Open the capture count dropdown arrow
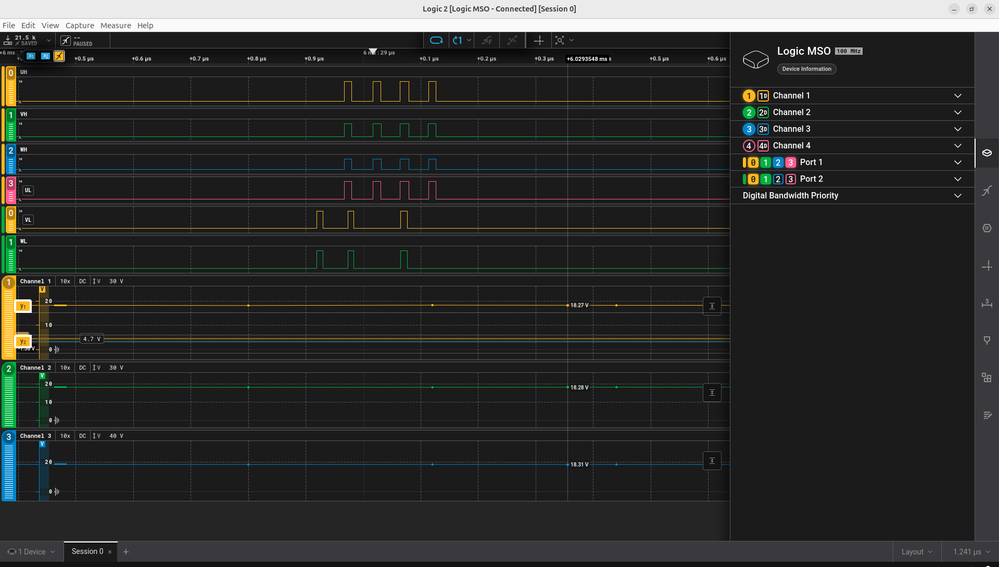 click(x=470, y=40)
